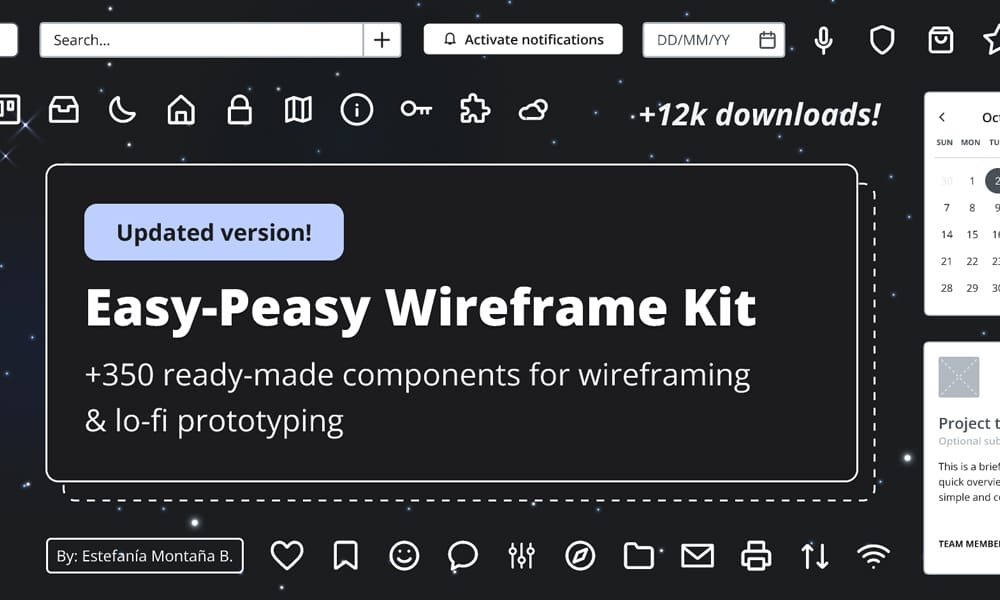Screen dimensions: 1000x600
Task: Click the up-down sort arrows icon
Action: (x=814, y=554)
